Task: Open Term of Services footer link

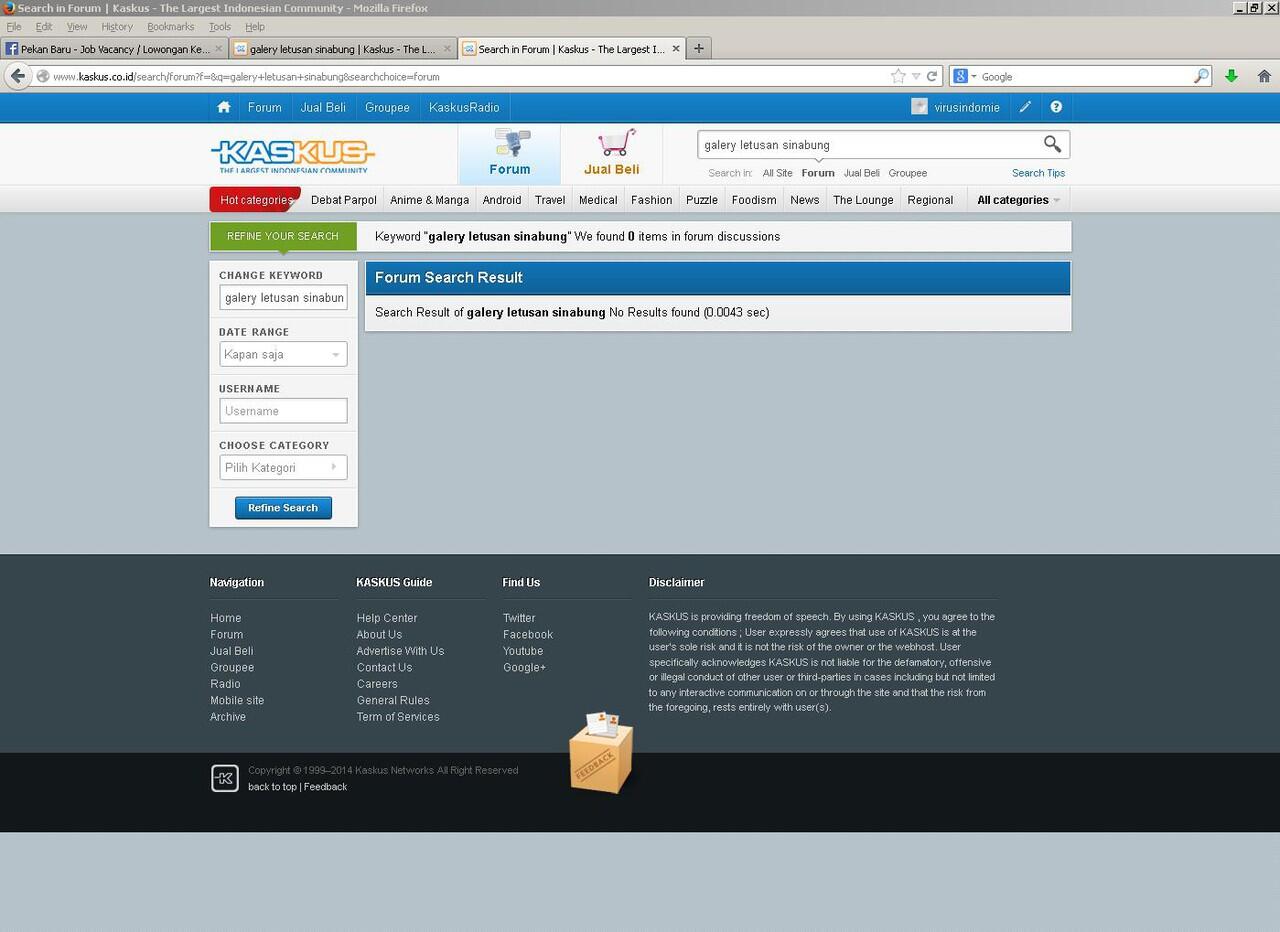Action: click(398, 717)
